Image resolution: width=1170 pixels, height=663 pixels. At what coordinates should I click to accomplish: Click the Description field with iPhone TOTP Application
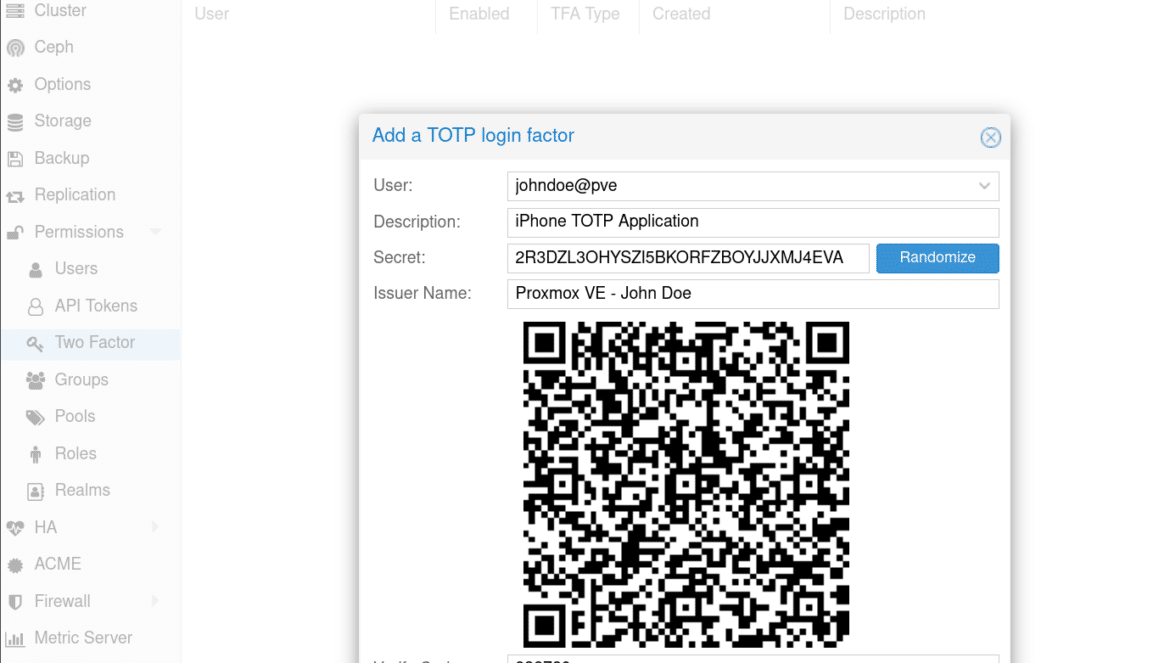pyautogui.click(x=753, y=222)
